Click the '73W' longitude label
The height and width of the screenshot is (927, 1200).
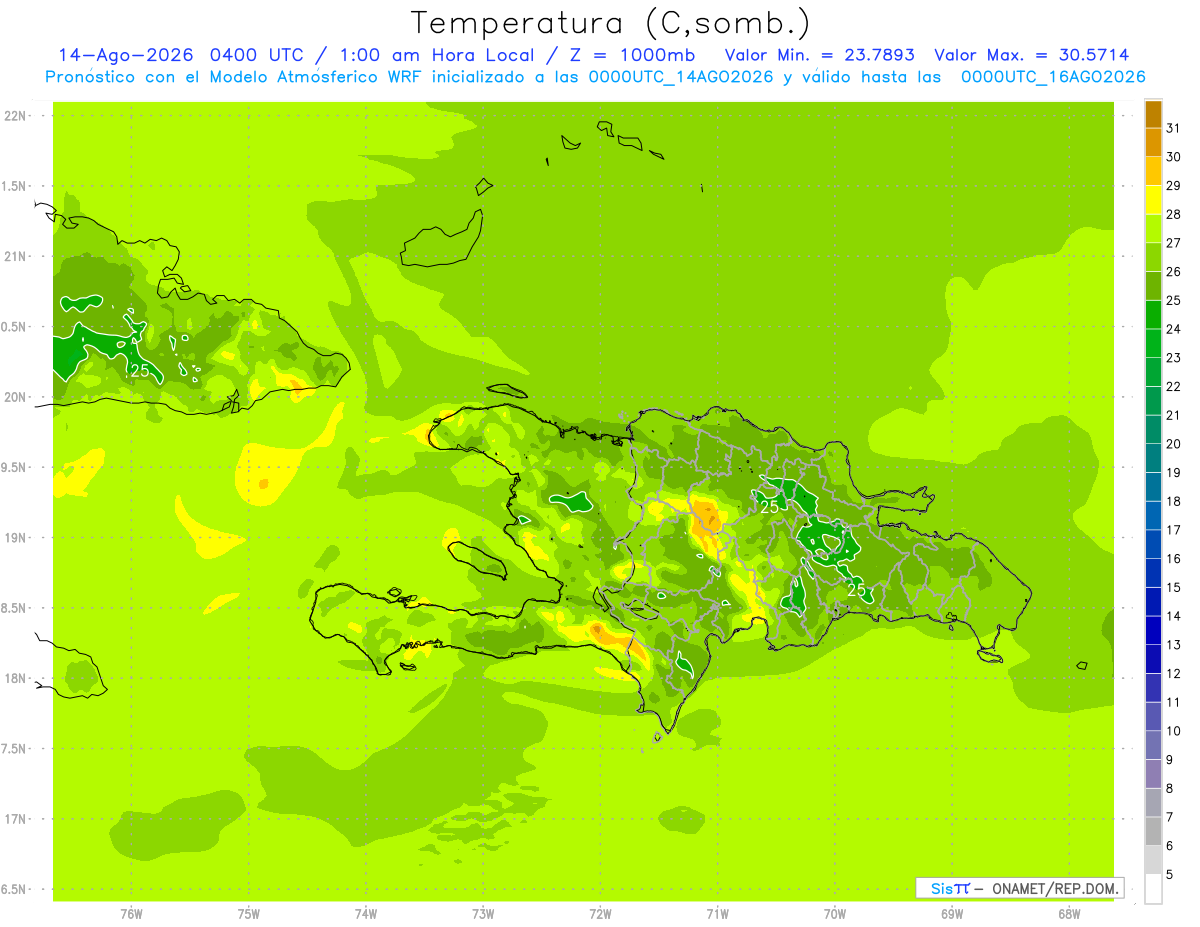pyautogui.click(x=483, y=914)
